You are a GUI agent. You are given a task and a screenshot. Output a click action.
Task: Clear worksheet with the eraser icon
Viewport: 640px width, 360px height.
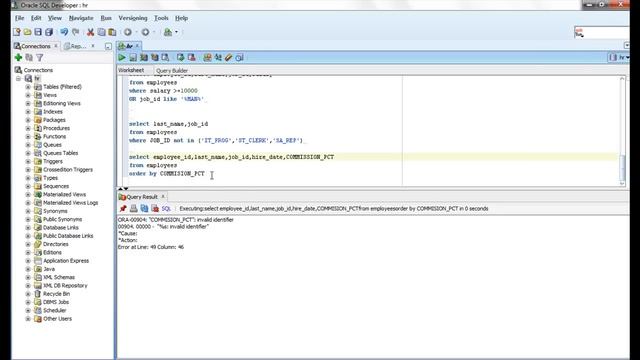229,58
